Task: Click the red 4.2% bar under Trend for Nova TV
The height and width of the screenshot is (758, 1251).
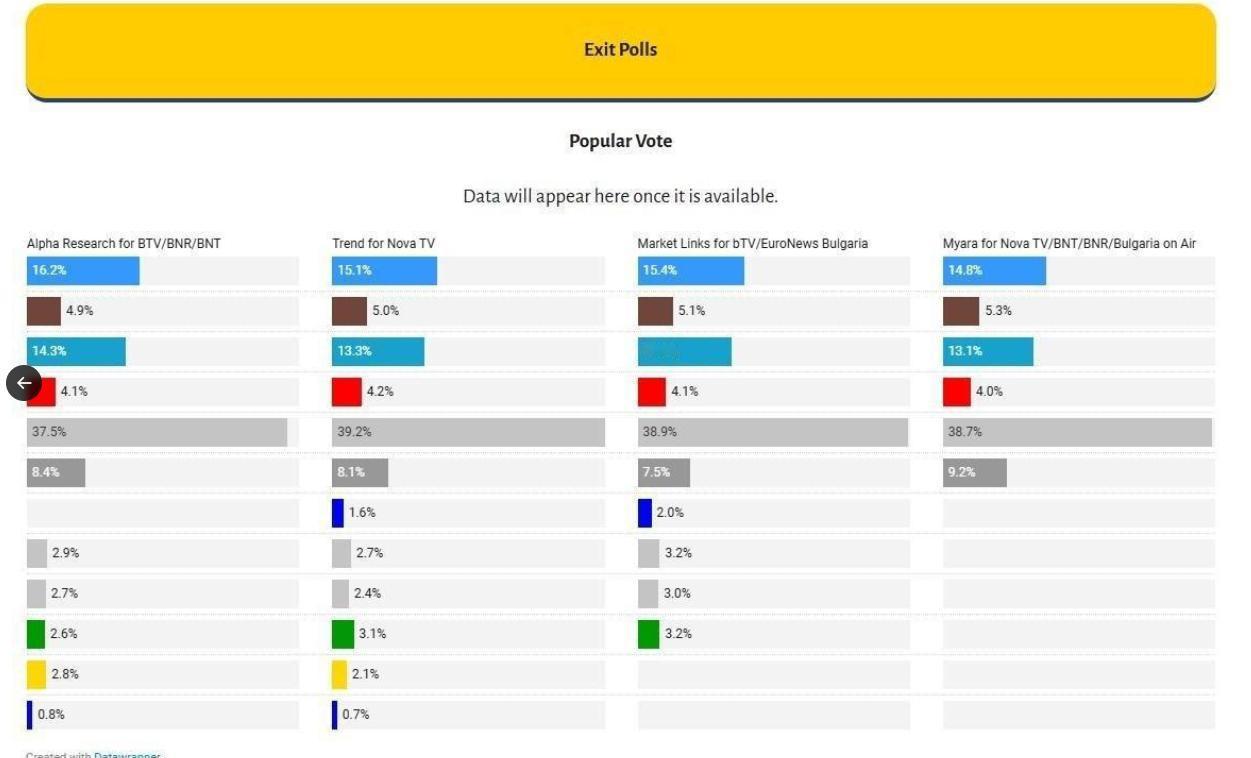Action: coord(349,392)
